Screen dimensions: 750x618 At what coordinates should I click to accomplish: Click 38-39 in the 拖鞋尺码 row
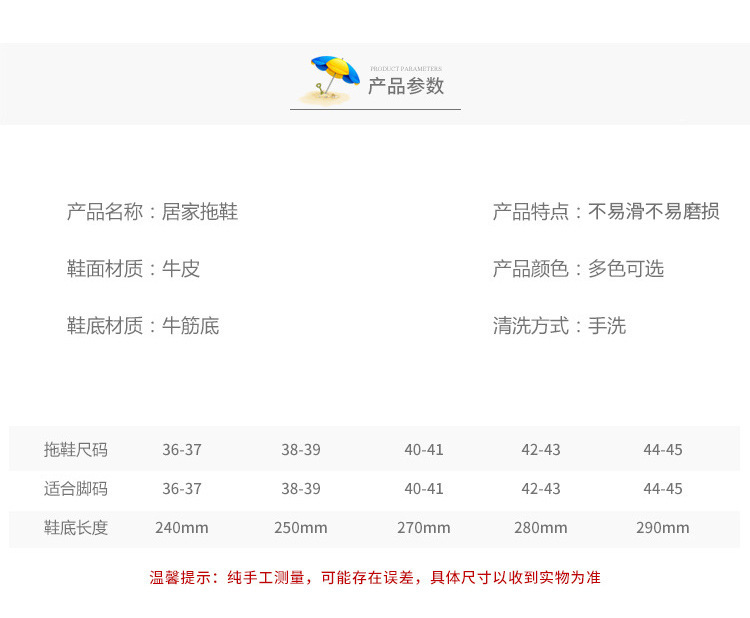coord(301,450)
